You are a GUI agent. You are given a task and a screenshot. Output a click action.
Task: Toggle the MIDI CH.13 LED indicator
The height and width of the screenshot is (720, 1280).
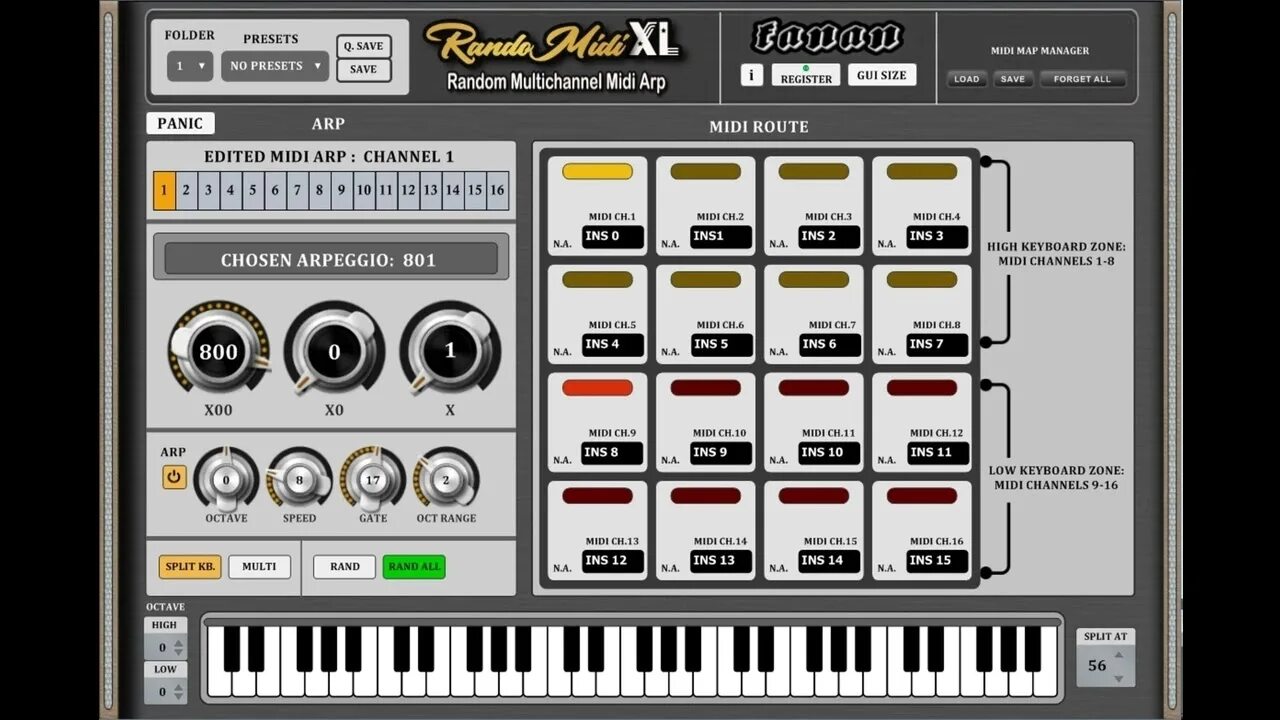click(597, 495)
